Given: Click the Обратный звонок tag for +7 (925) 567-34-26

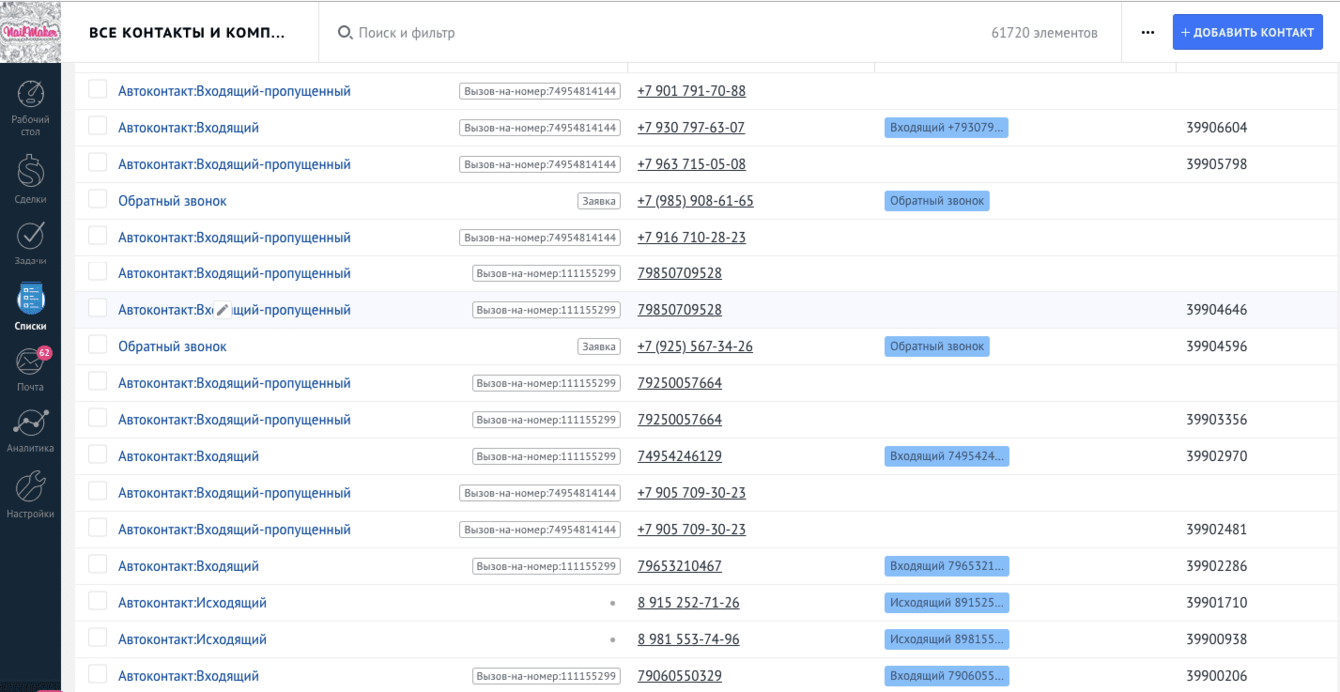Looking at the screenshot, I should (936, 347).
